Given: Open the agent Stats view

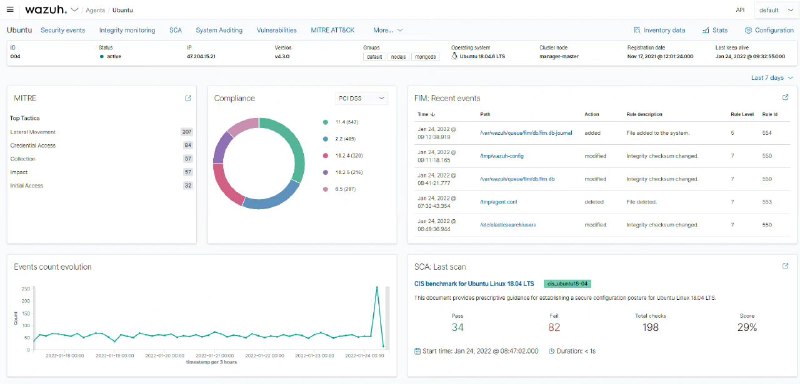Looking at the screenshot, I should point(715,31).
